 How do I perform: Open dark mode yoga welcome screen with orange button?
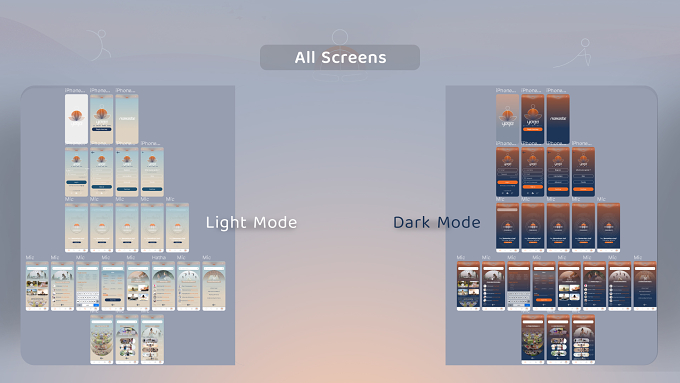coord(533,119)
